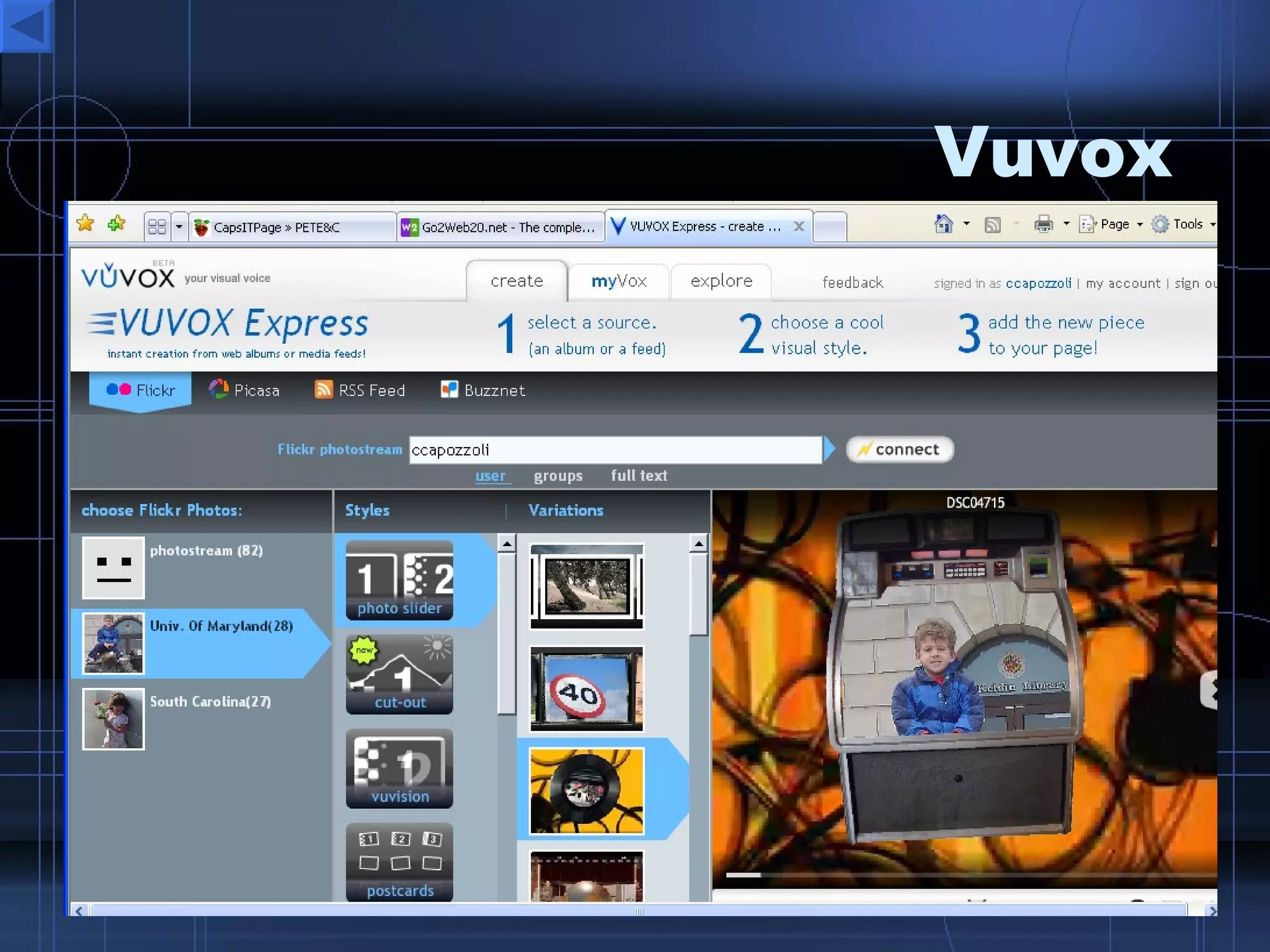Click the VUVOX logo
This screenshot has width=1270, height=952.
coord(128,276)
